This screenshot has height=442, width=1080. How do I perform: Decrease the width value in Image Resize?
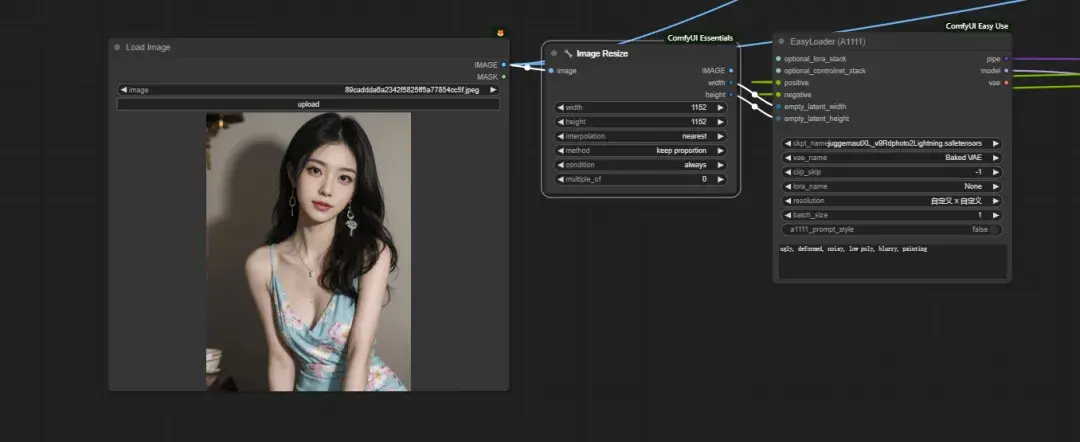click(x=561, y=107)
